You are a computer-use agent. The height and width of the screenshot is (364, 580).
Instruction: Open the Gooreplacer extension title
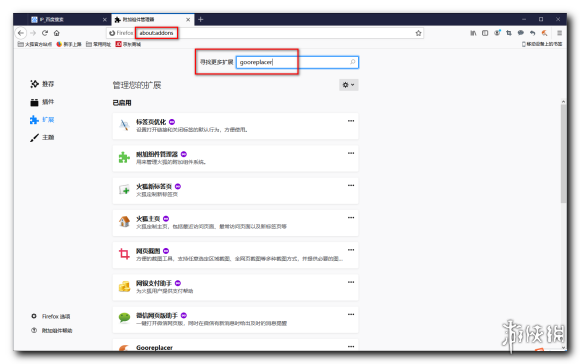154,348
